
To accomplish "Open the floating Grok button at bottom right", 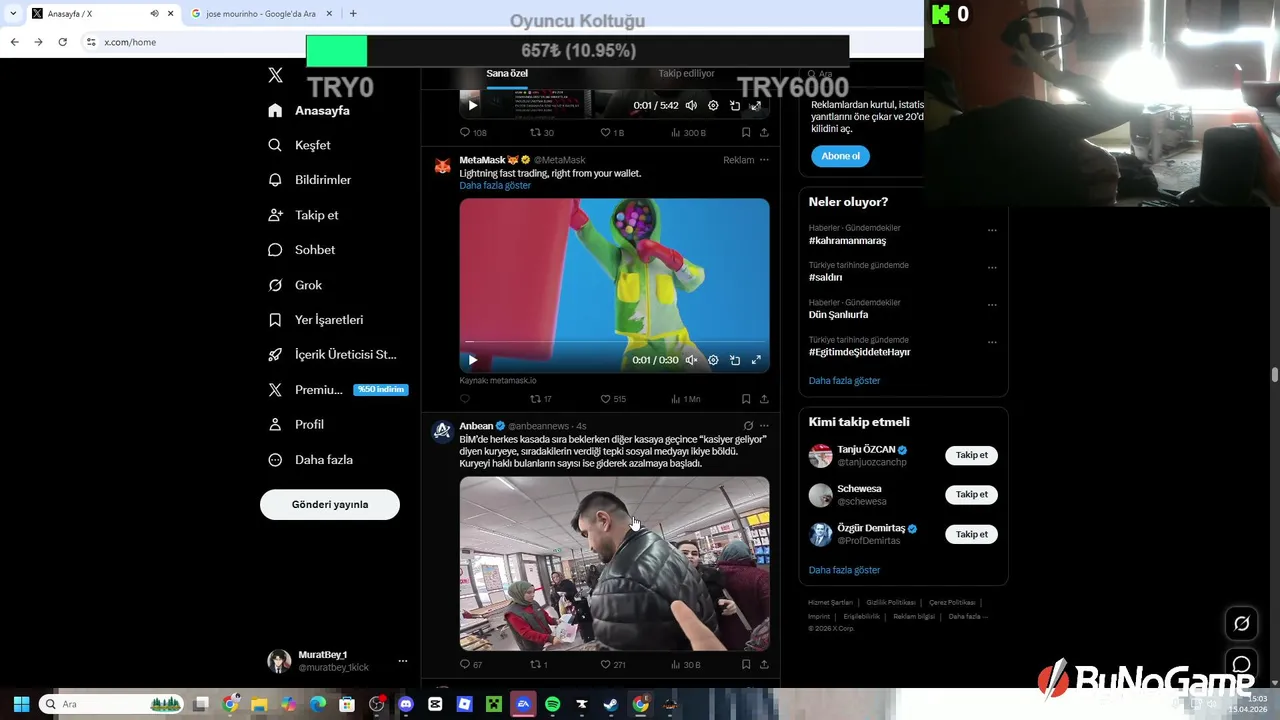I will [x=1242, y=623].
